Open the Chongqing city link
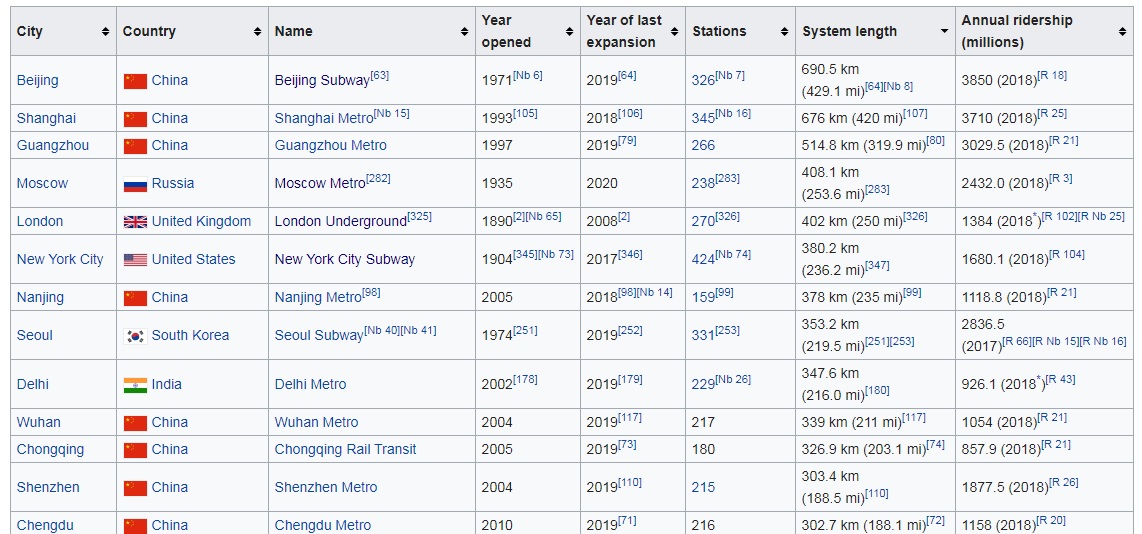This screenshot has width=1142, height=534. pos(50,449)
